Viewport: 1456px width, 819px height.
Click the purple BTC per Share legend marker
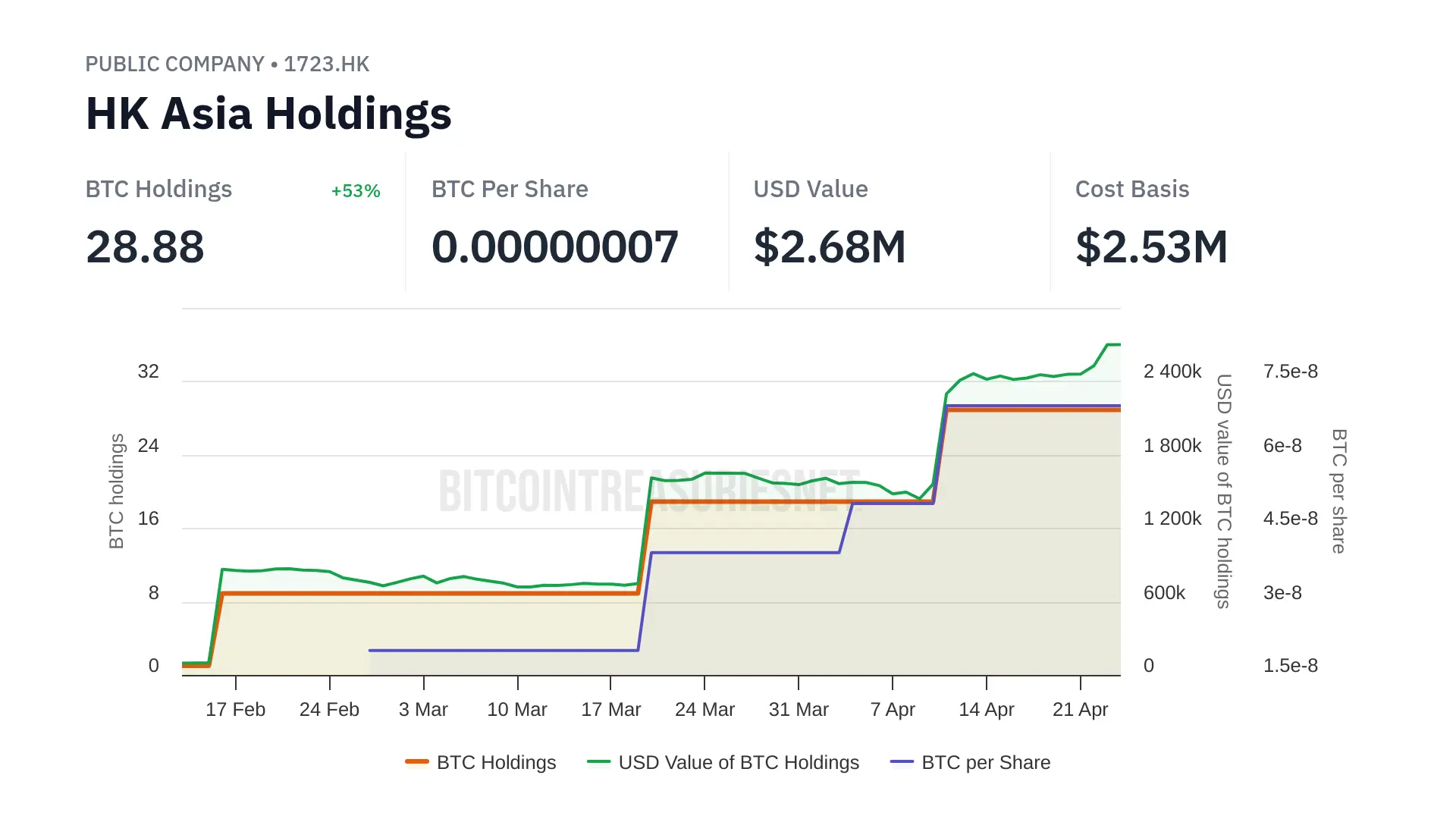(902, 761)
